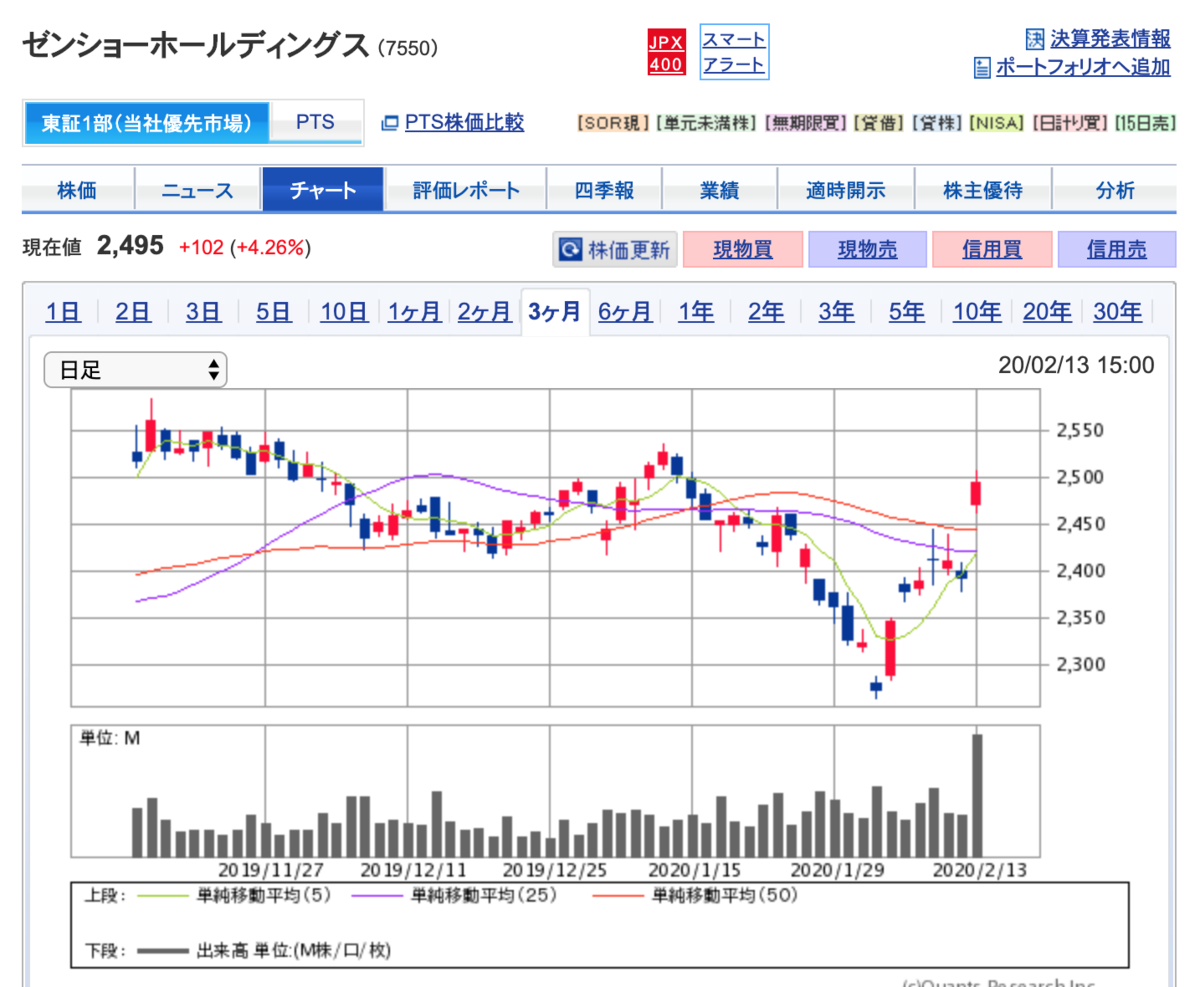Go to the 四季報 tab
The image size is (1200, 987).
(605, 190)
